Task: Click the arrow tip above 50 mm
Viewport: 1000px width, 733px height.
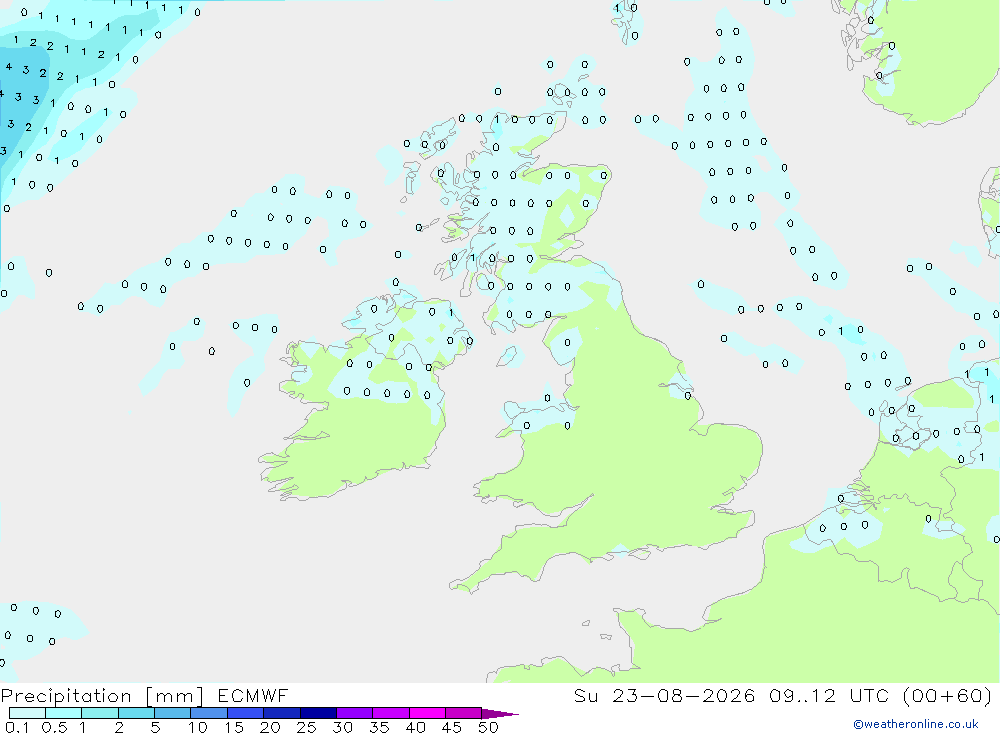Action: click(500, 714)
